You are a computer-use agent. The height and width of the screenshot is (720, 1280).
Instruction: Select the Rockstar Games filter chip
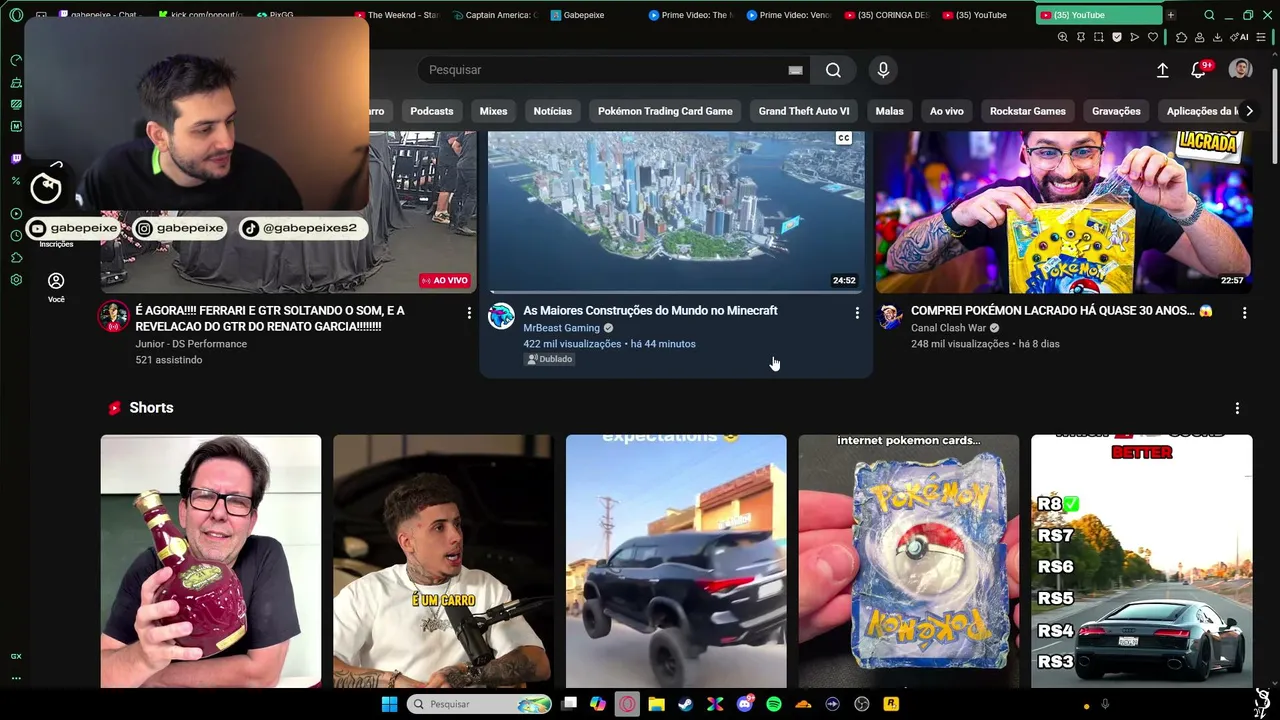coord(1028,111)
